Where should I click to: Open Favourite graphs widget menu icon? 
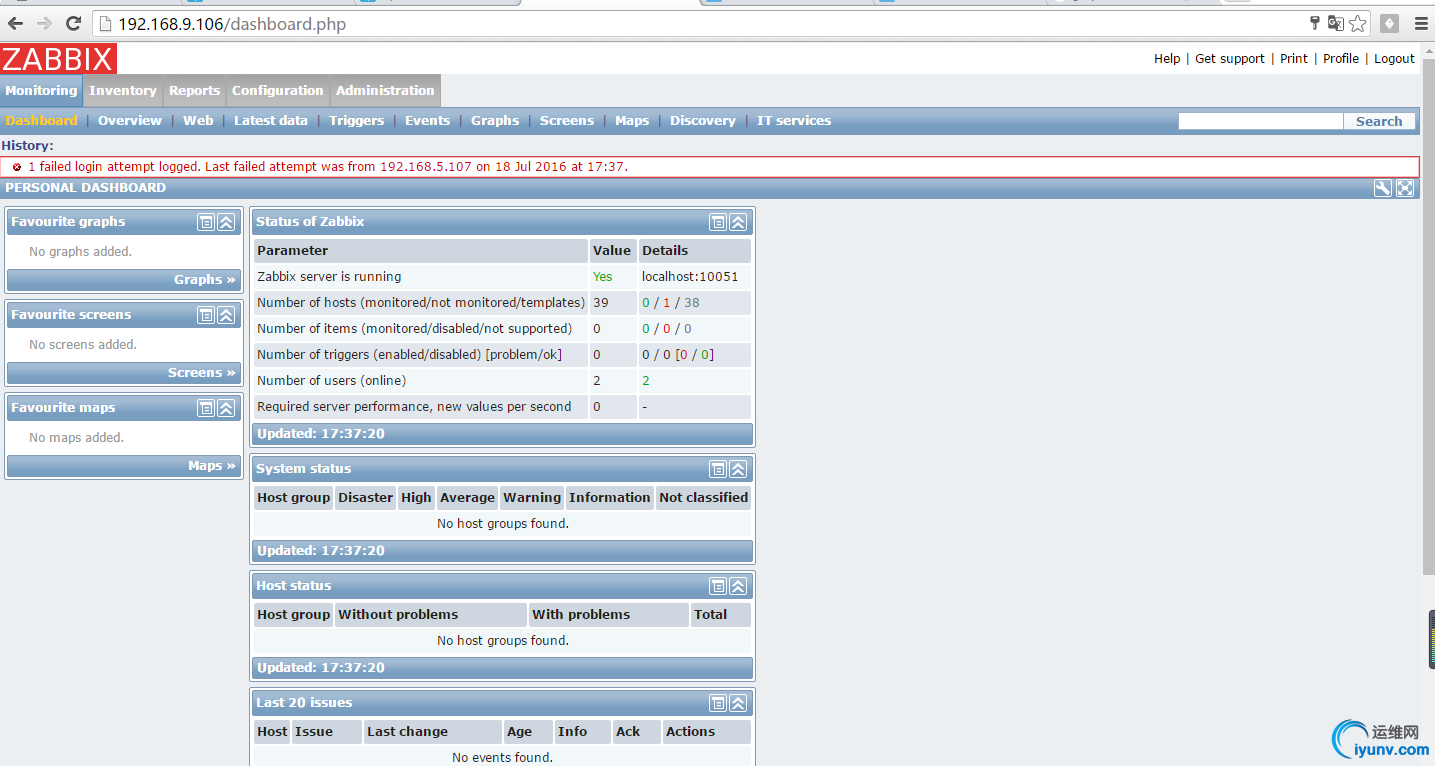206,222
